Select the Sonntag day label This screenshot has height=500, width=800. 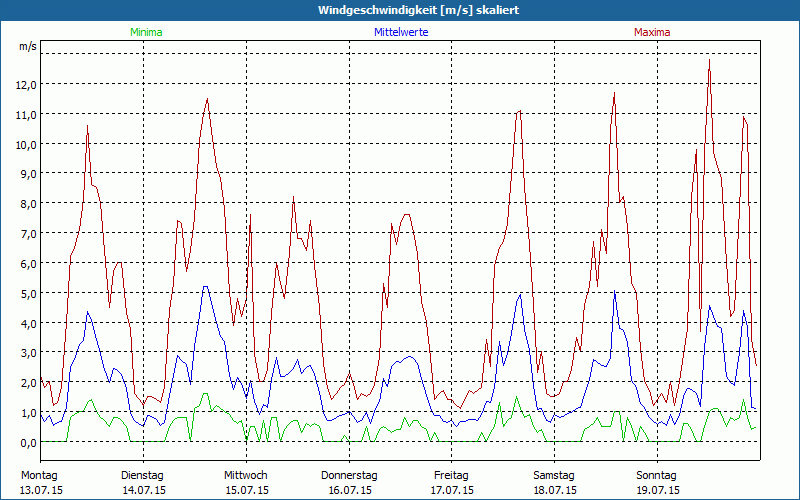pyautogui.click(x=657, y=475)
